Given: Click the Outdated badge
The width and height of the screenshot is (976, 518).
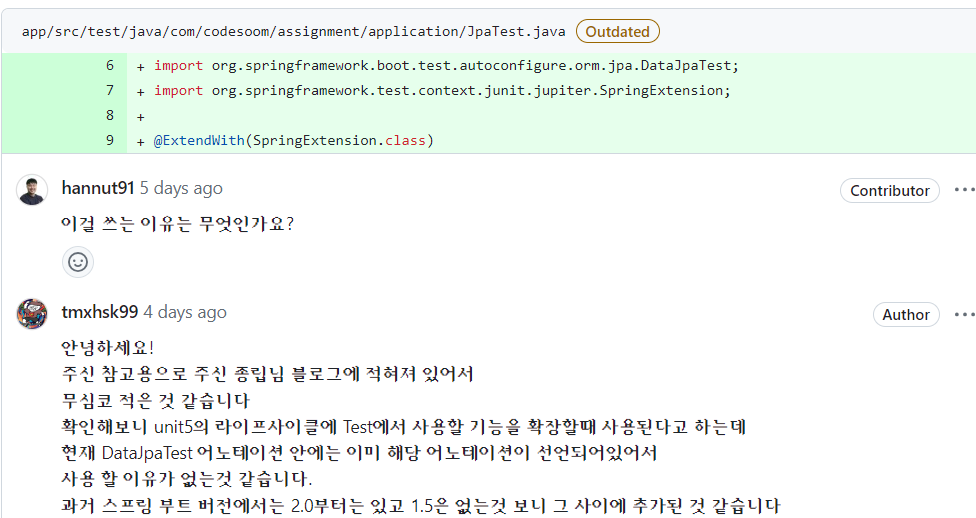Looking at the screenshot, I should click(x=617, y=31).
